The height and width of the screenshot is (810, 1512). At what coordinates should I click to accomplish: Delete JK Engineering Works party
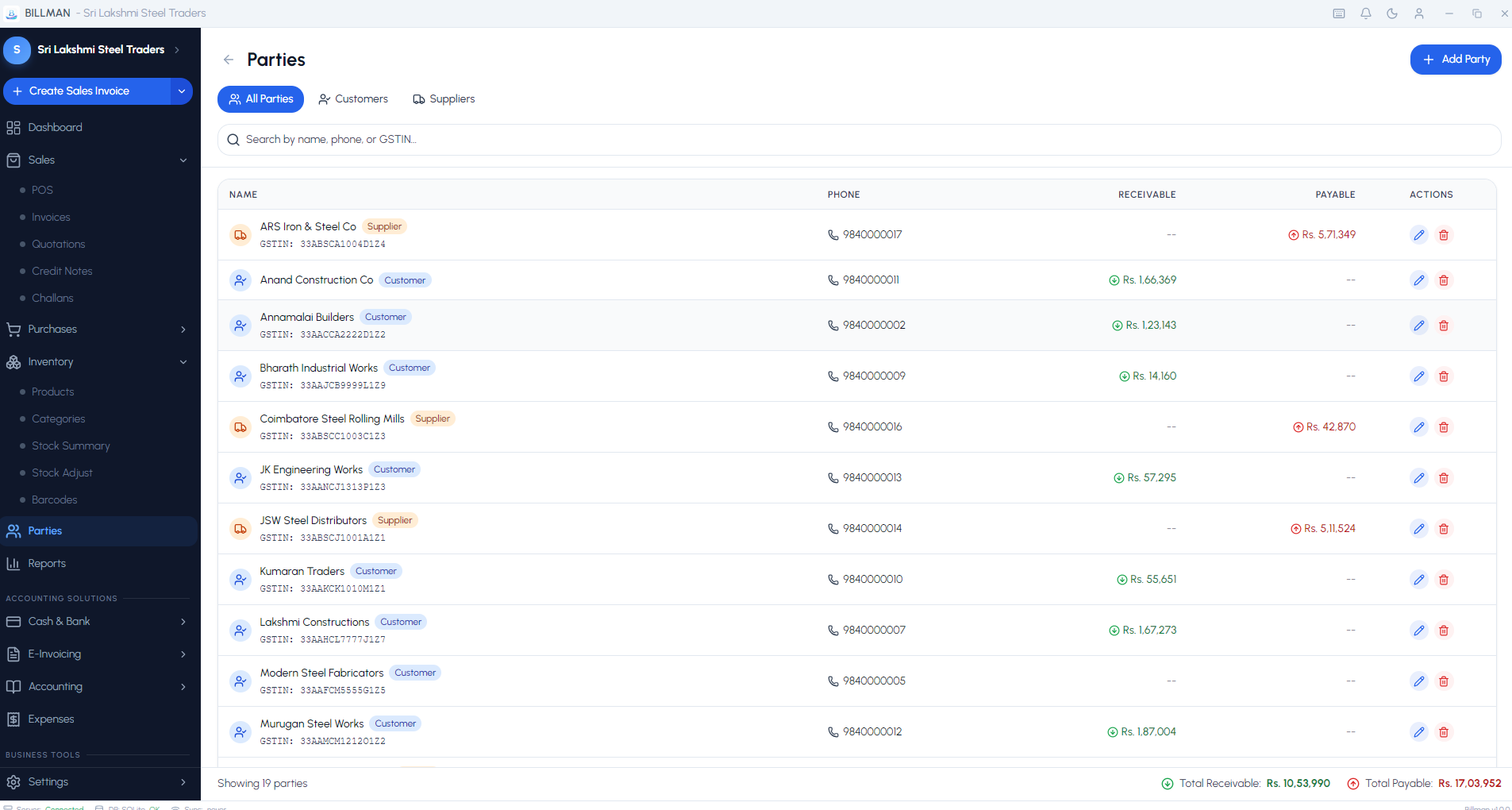(1444, 478)
